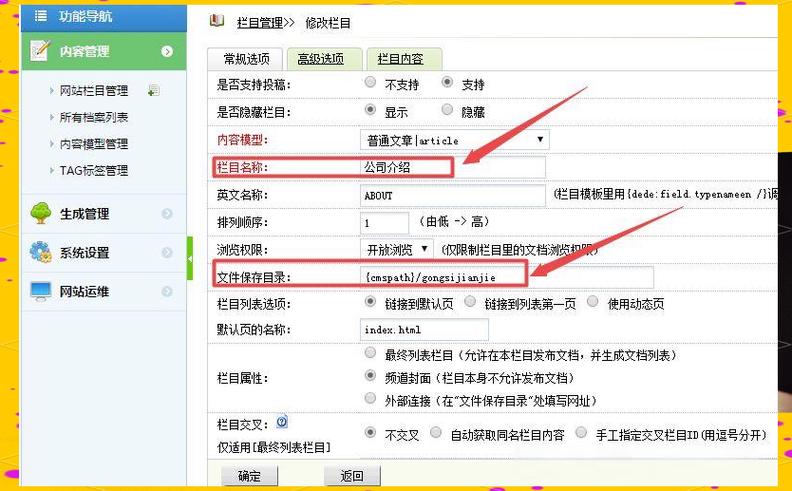Click the 系统设置 menu label
The height and width of the screenshot is (491, 792).
(x=85, y=253)
